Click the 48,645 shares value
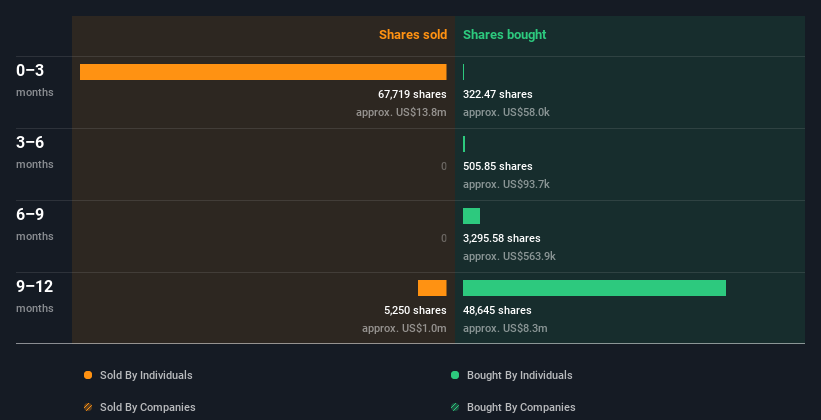Screen dimensions: 821x420 pyautogui.click(x=497, y=310)
